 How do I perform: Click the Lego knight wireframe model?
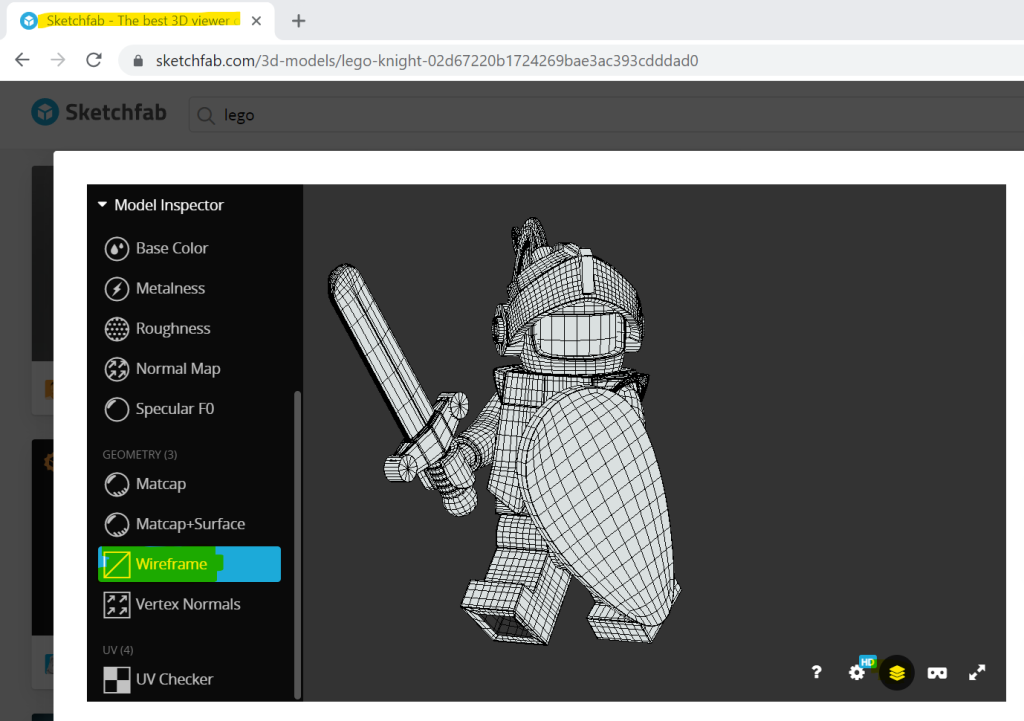click(504, 431)
